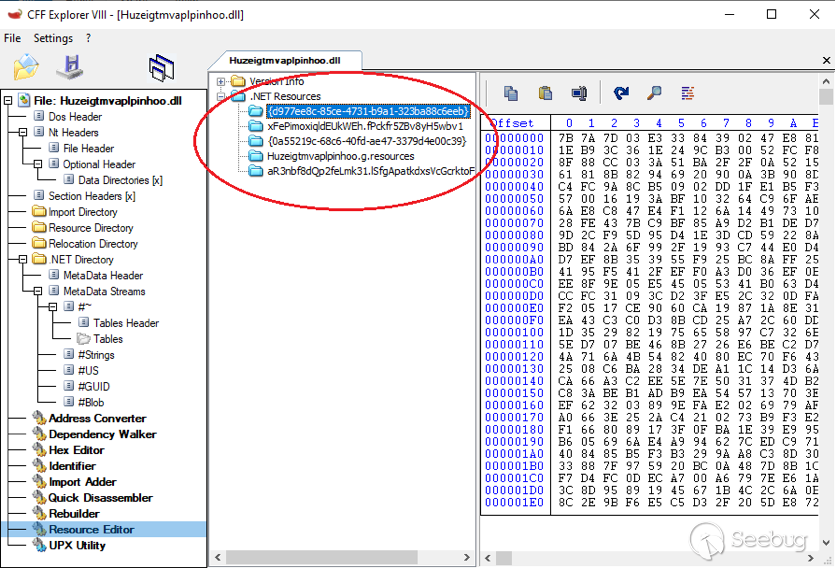Open the Tables folder item

108,339
